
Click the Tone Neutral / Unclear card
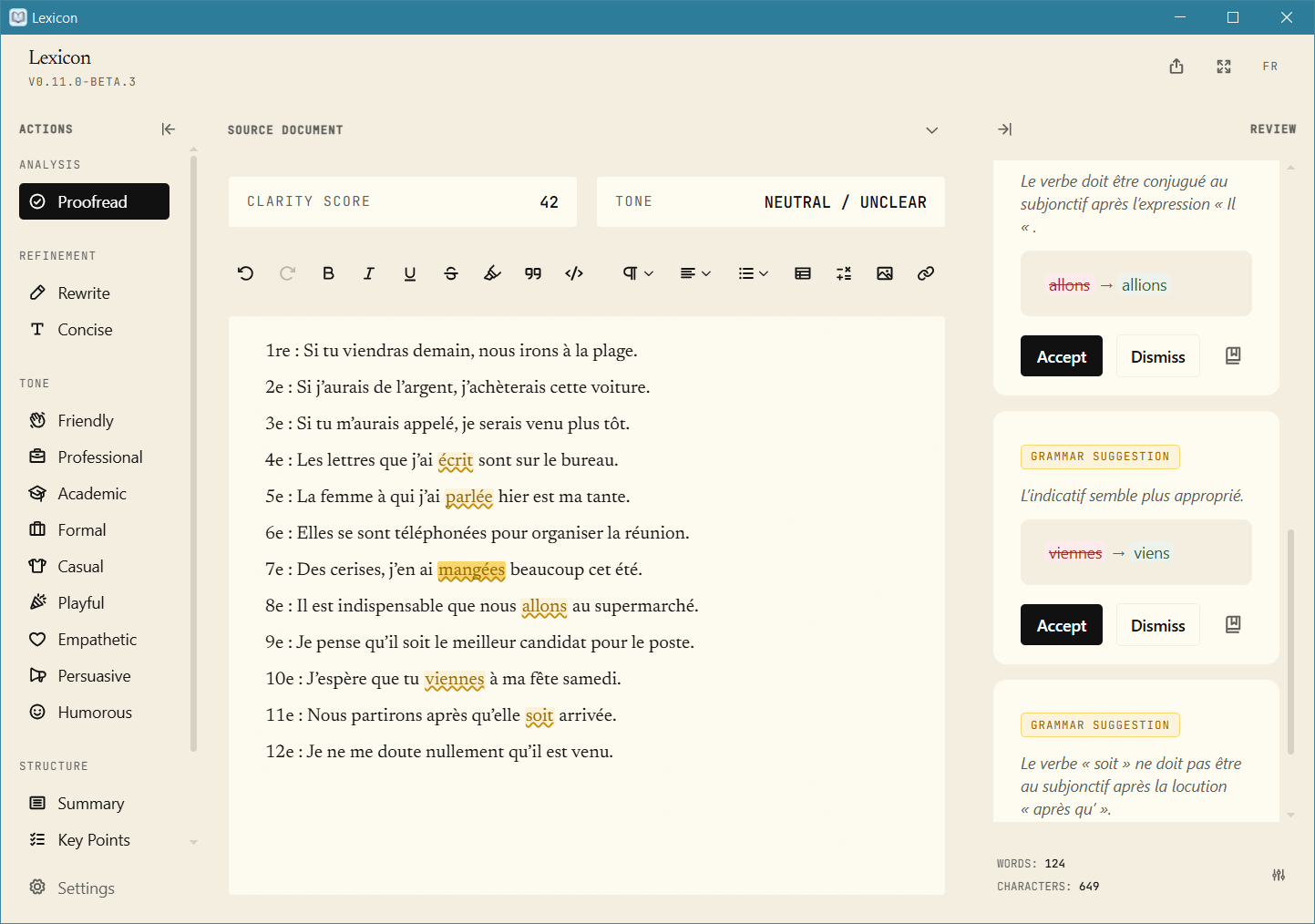pos(771,201)
